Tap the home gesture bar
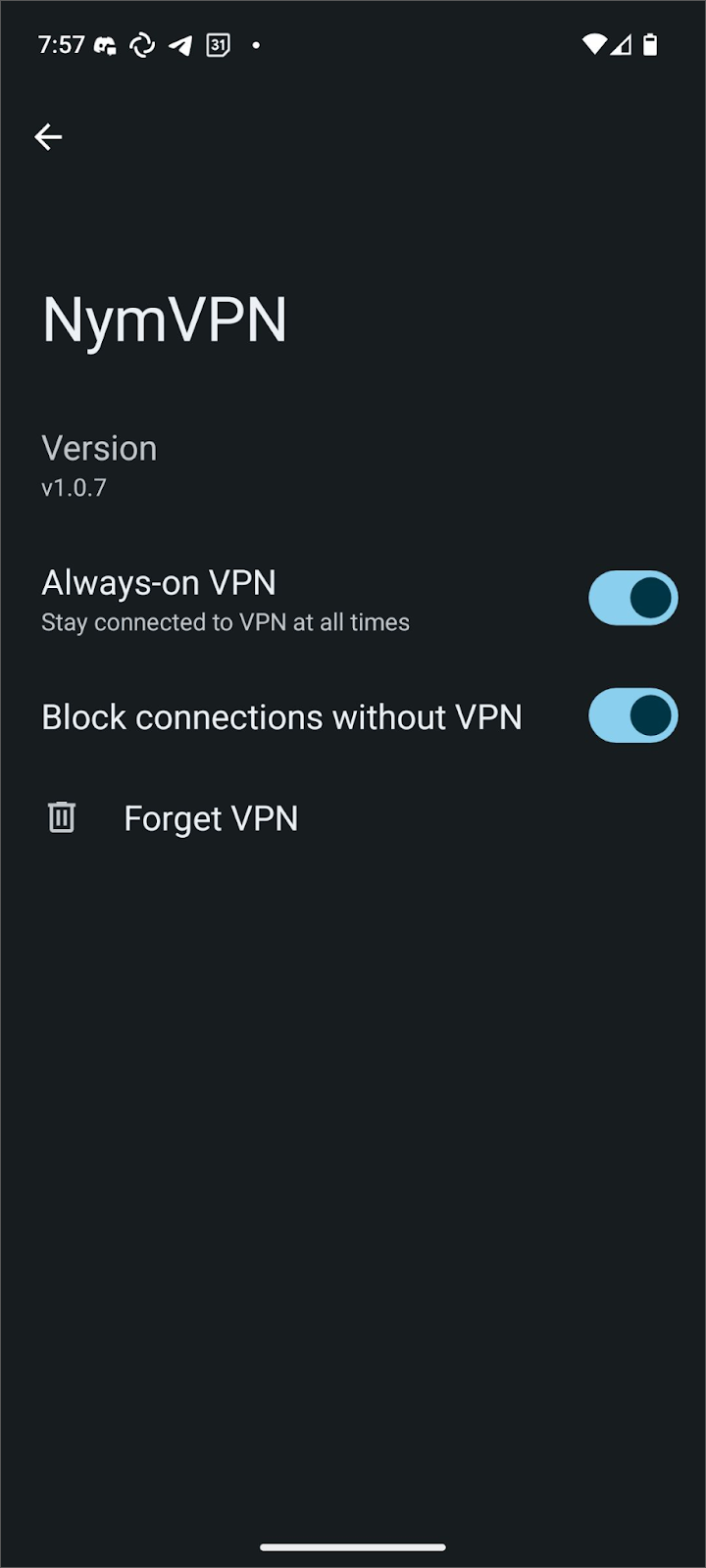This screenshot has height=1568, width=706. [353, 1547]
